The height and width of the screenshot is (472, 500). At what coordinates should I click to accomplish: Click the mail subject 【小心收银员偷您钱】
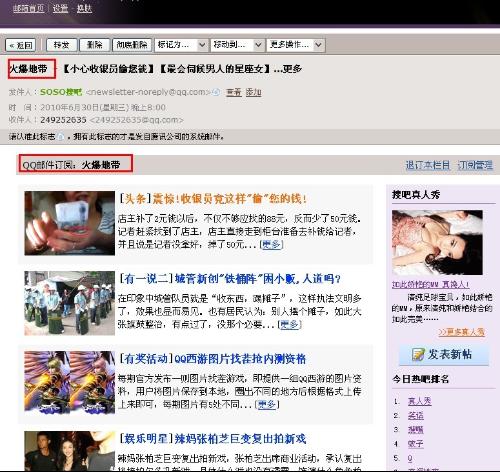pyautogui.click(x=108, y=69)
